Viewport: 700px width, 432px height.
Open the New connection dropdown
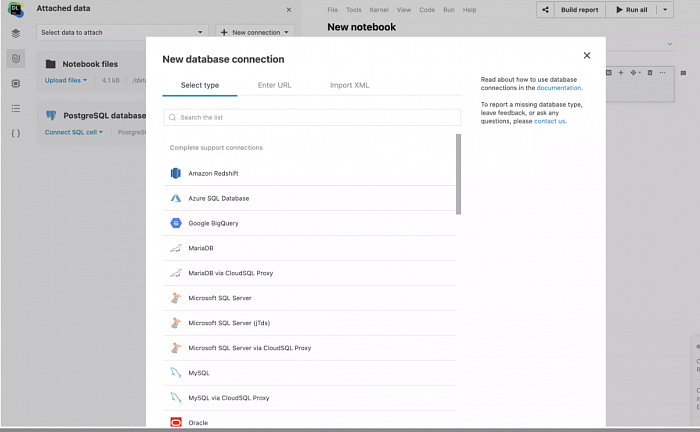[255, 32]
